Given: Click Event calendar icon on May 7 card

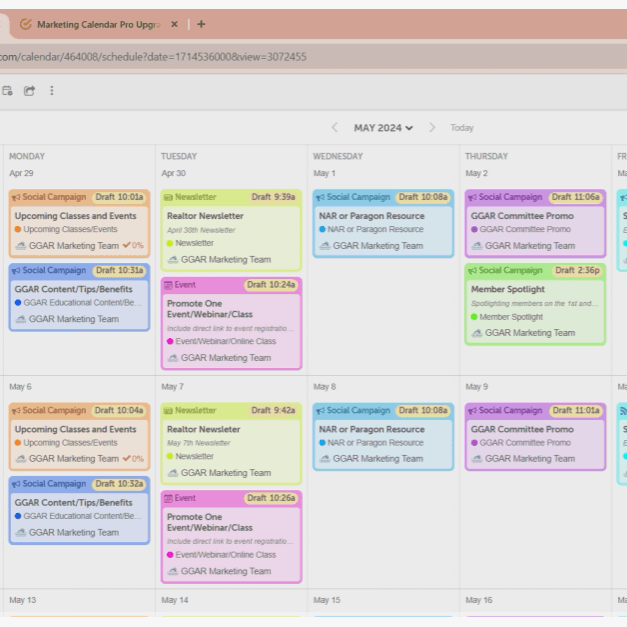Looking at the screenshot, I should click(168, 499).
